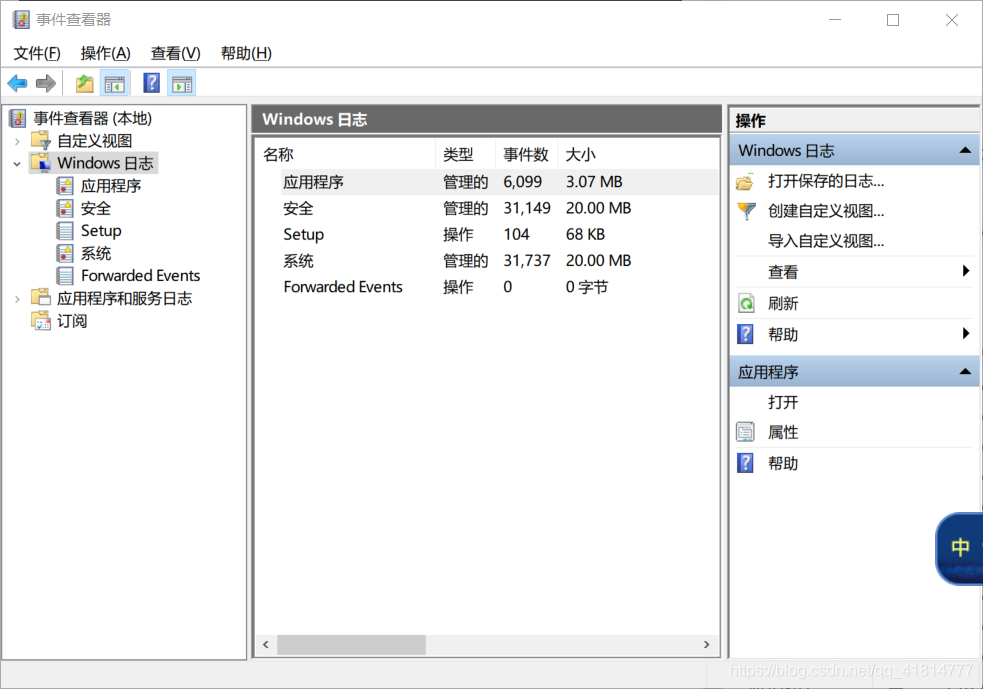Click the 自定义视图 folder icon

(41, 140)
